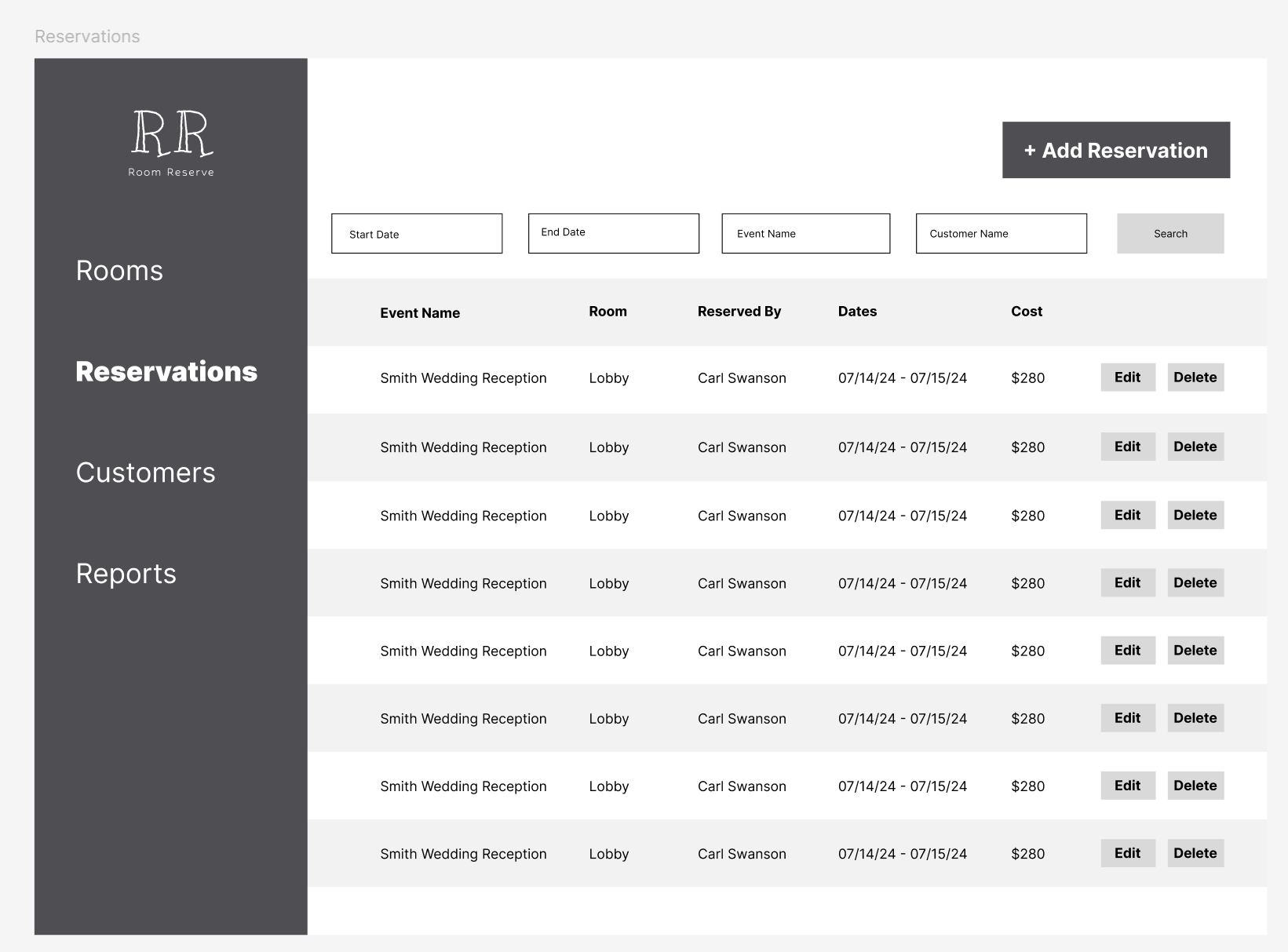This screenshot has width=1288, height=952.
Task: Delete the bottom Smith Wedding Reception entry
Action: coord(1195,853)
